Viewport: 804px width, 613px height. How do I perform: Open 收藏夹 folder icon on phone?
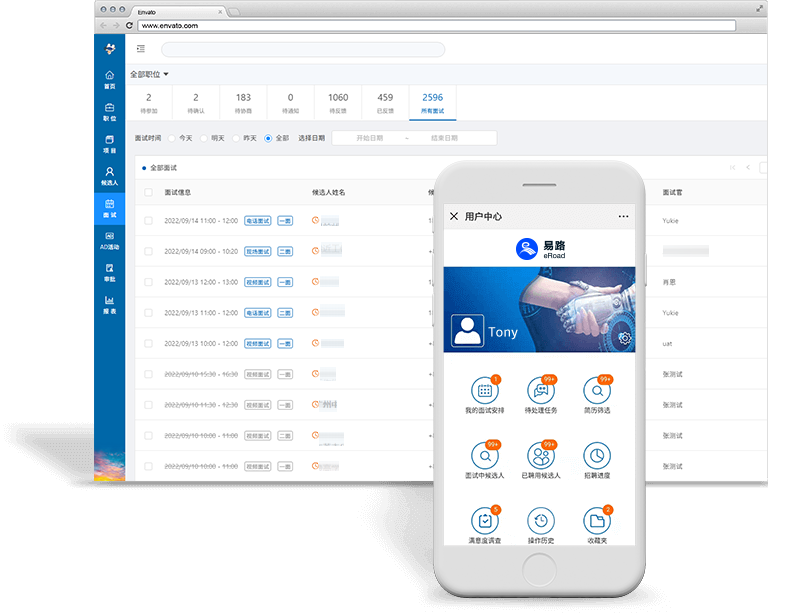[x=597, y=521]
